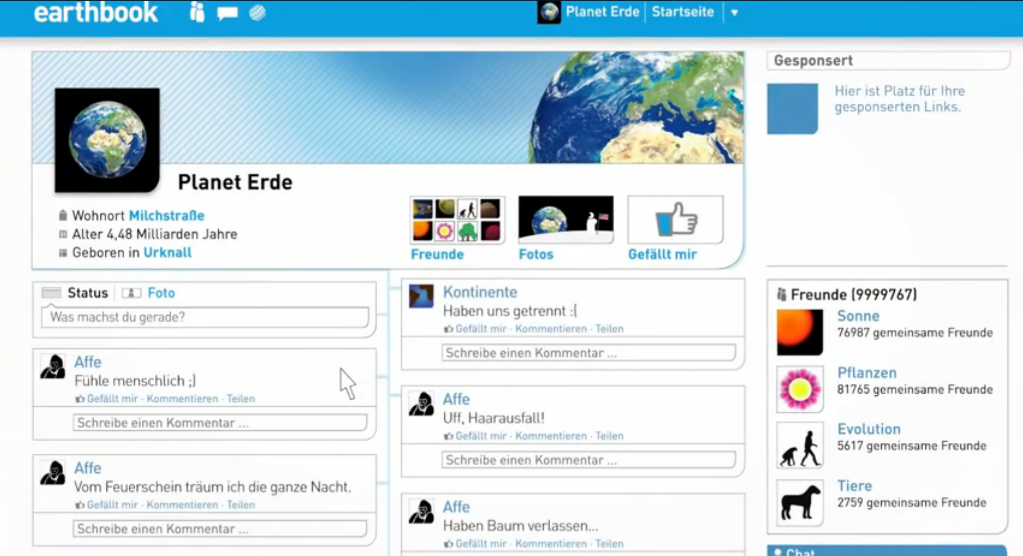The image size is (1023, 556).
Task: Click Teilen on Kontinente post
Action: (609, 329)
